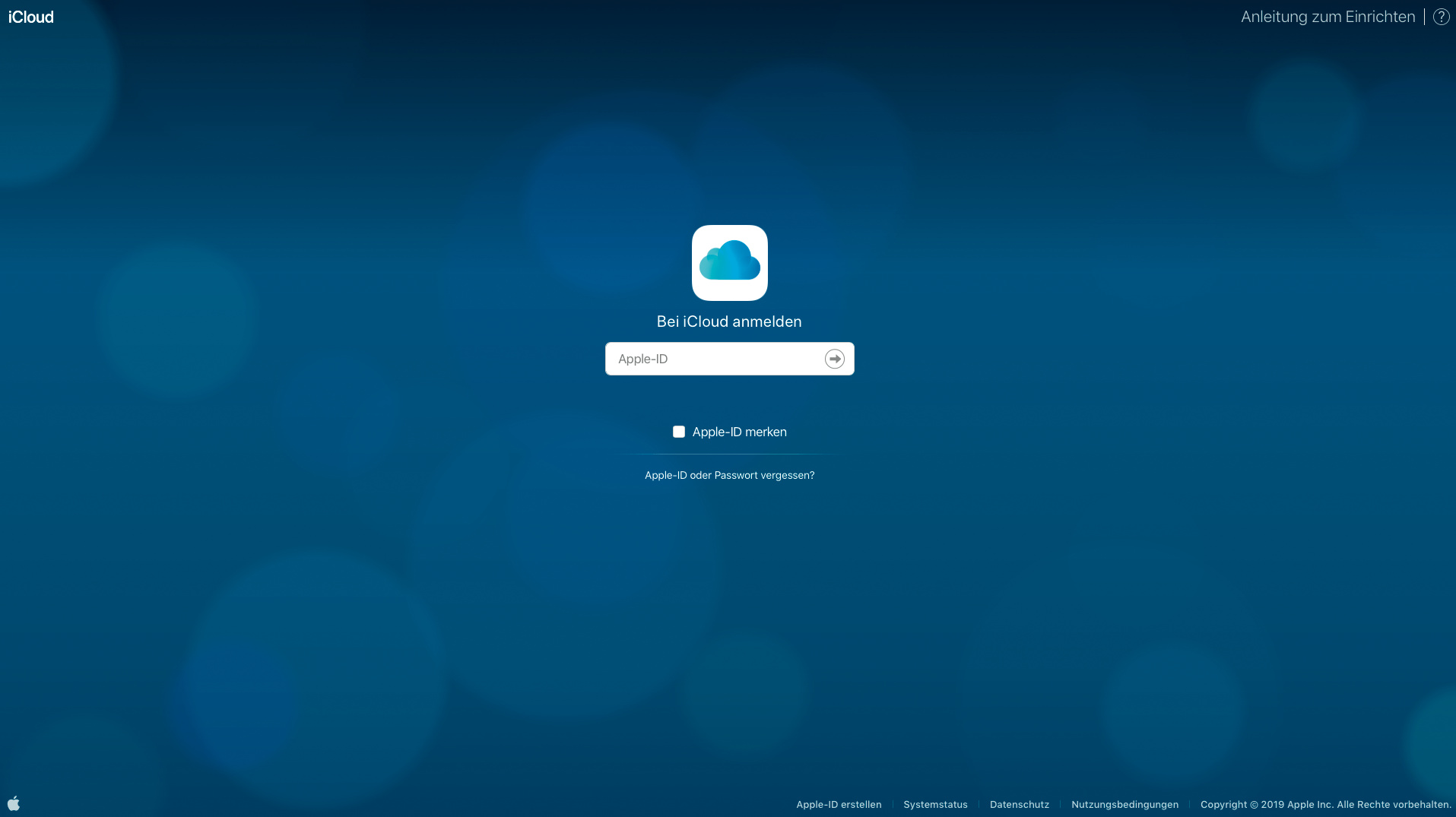This screenshot has height=817, width=1456.
Task: Open the Systemstatus footer link
Action: [935, 804]
